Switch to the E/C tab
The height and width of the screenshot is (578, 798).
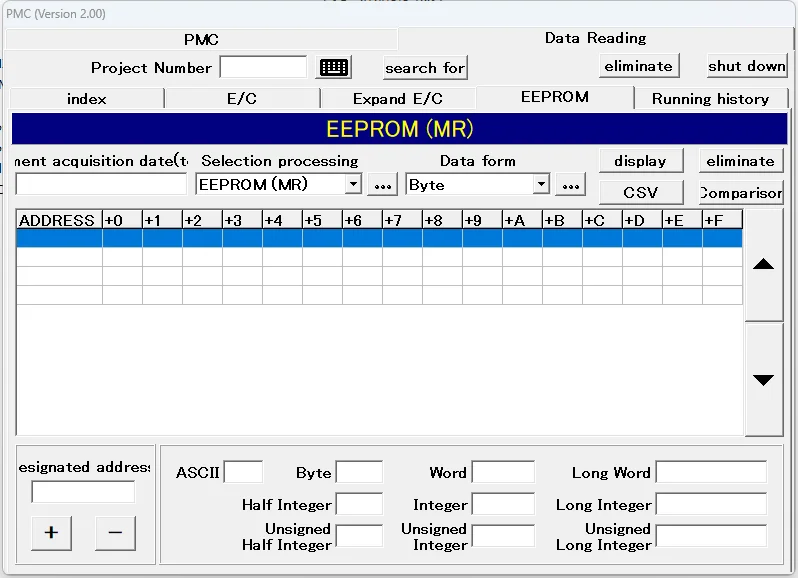click(x=242, y=99)
